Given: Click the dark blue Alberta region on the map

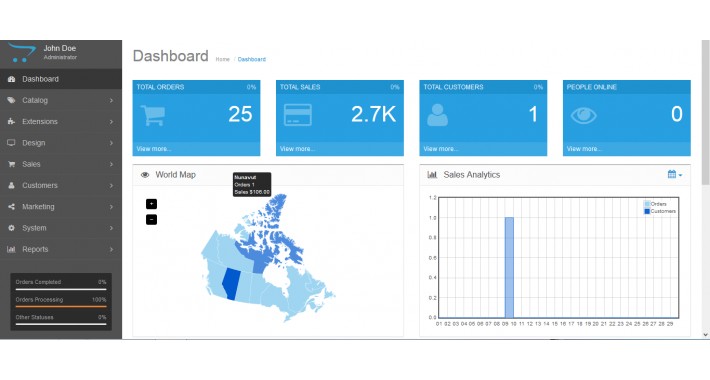Looking at the screenshot, I should point(230,283).
